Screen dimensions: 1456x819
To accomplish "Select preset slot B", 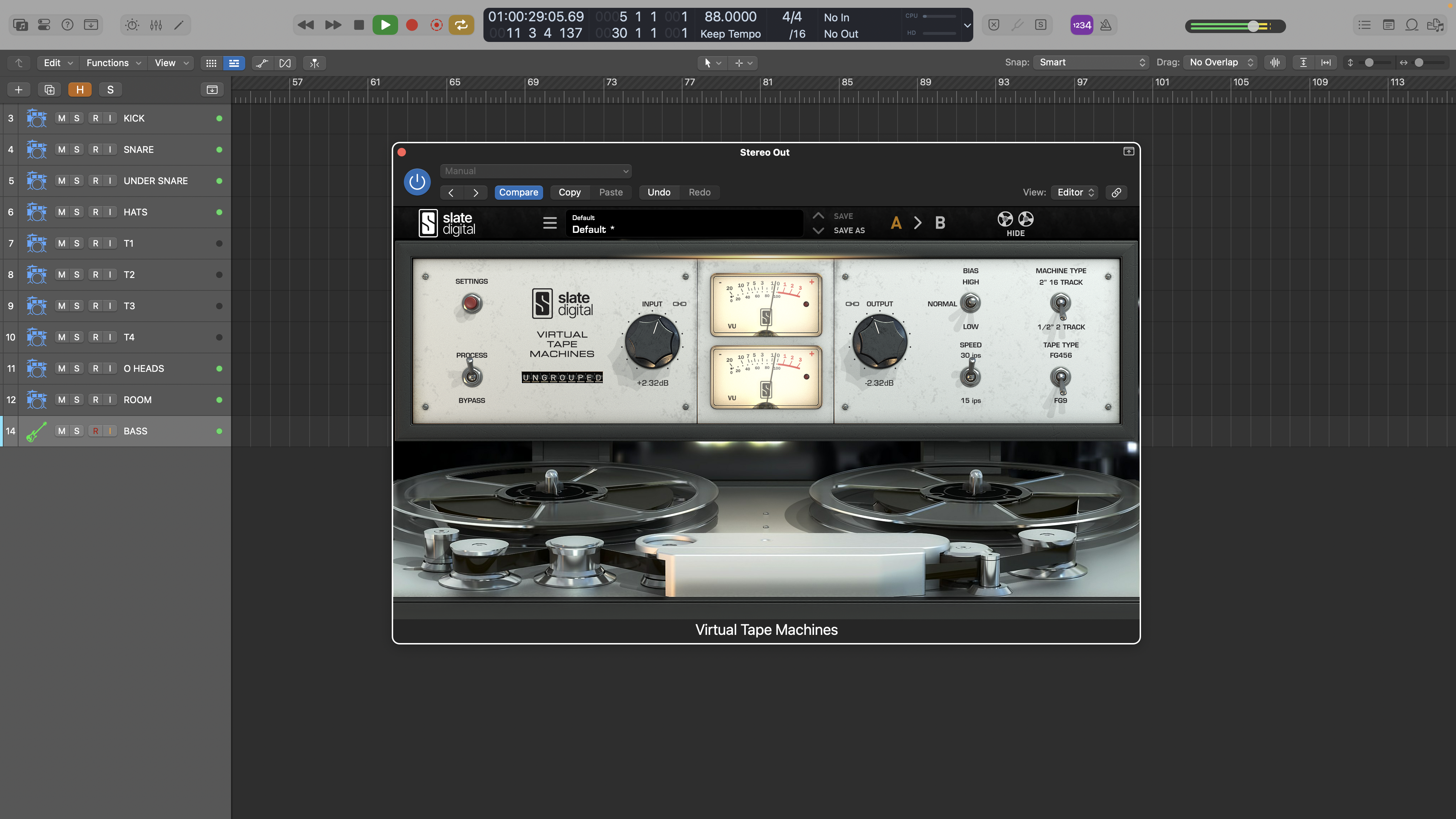I will coord(940,223).
